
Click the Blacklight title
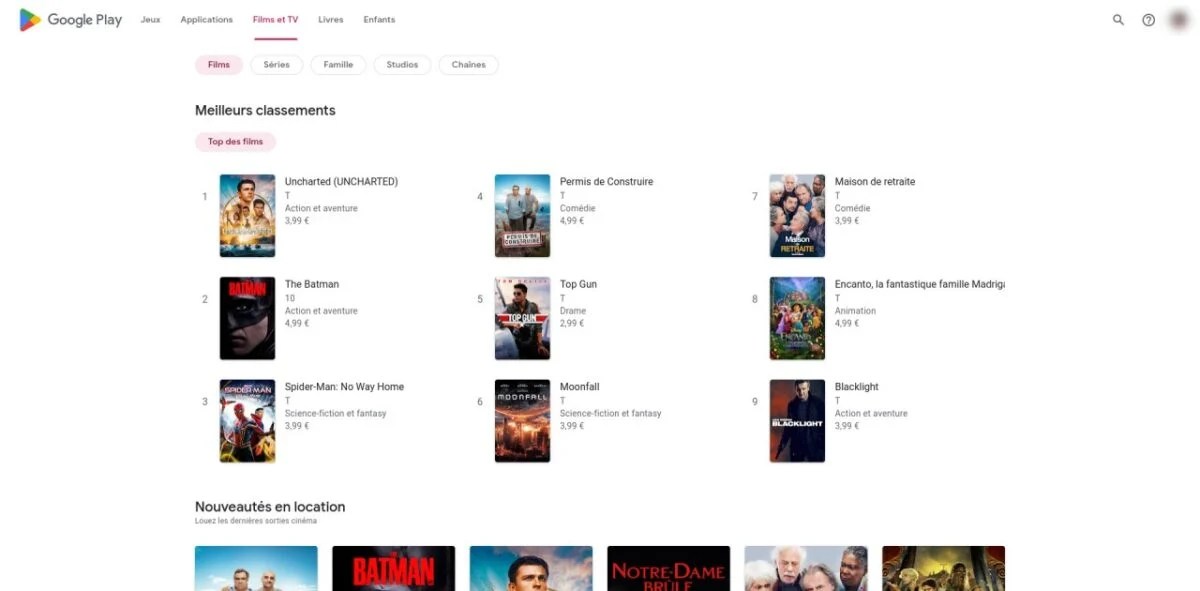[x=857, y=387]
